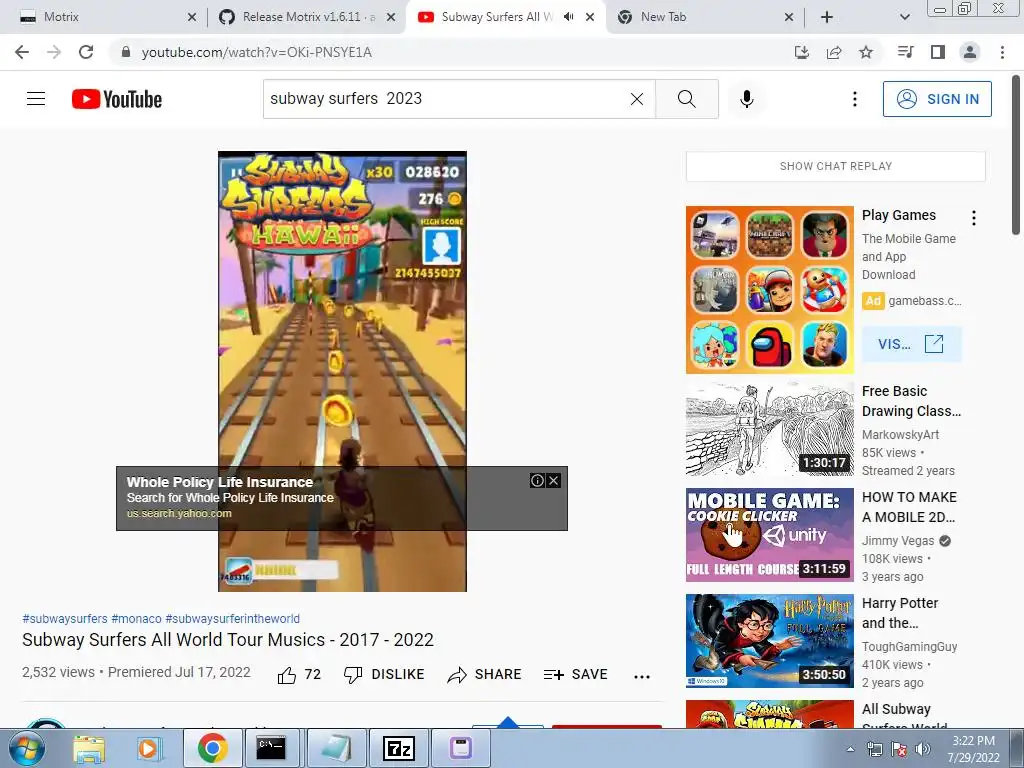This screenshot has height=768, width=1024.
Task: Click the install/download page icon in address bar
Action: coord(801,52)
